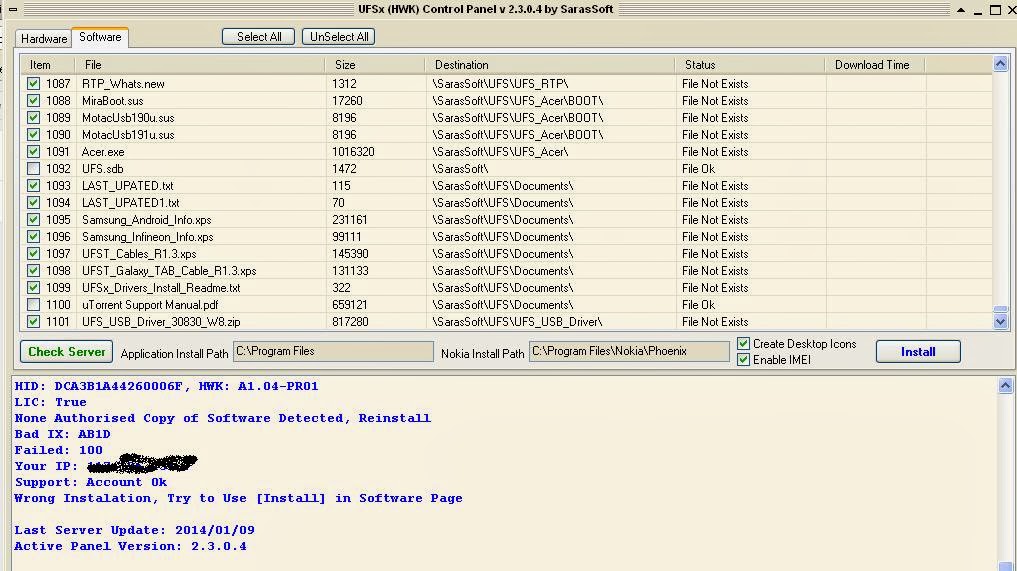Toggle checkbox for 1096 Samsung_Infineon_Info.xps

pyautogui.click(x=33, y=237)
